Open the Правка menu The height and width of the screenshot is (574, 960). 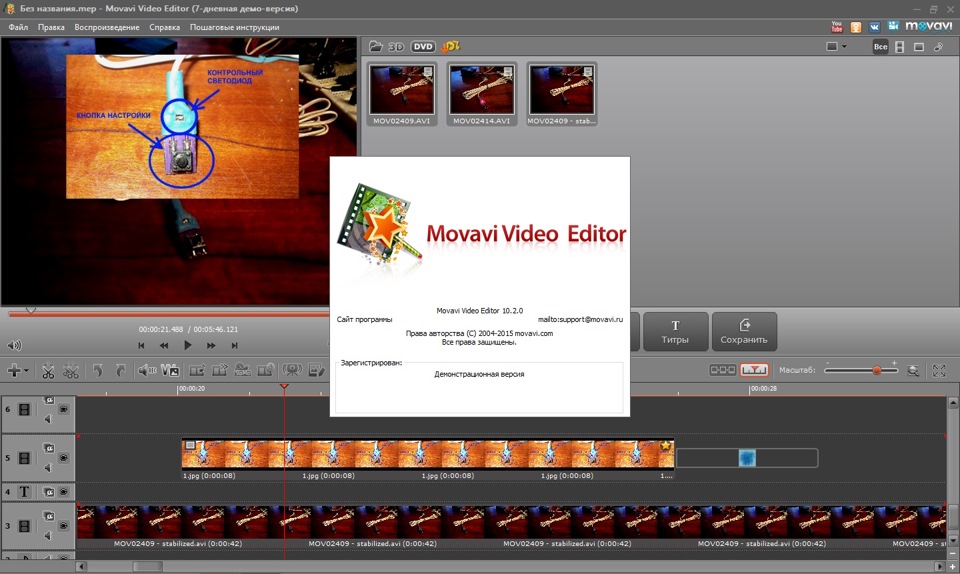point(51,27)
